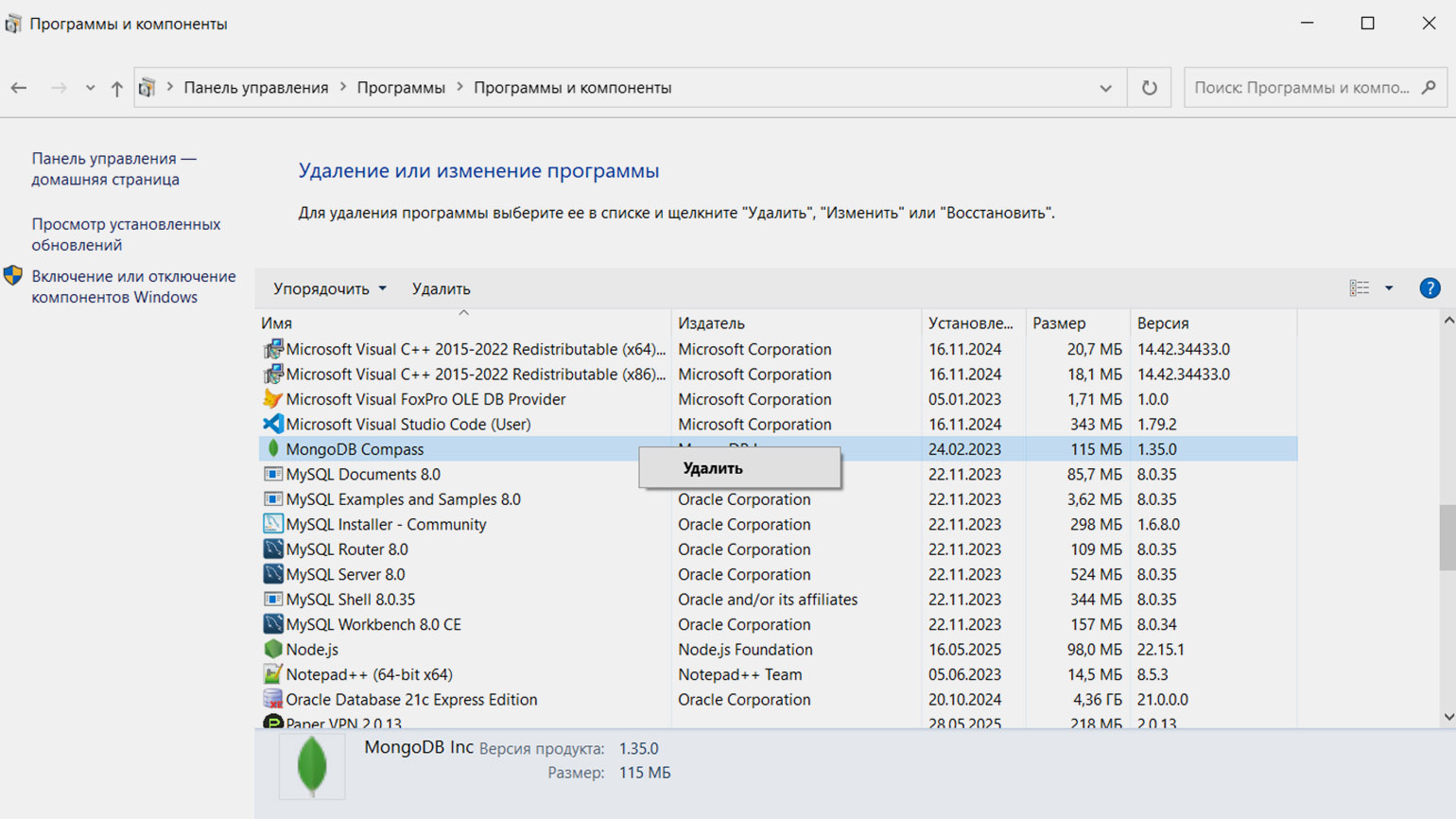Click the MySQL Installer - Community icon

coord(273,524)
